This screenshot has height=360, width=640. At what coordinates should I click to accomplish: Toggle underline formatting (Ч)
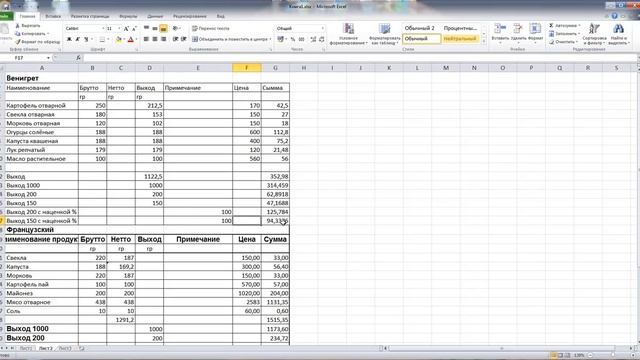[86, 39]
